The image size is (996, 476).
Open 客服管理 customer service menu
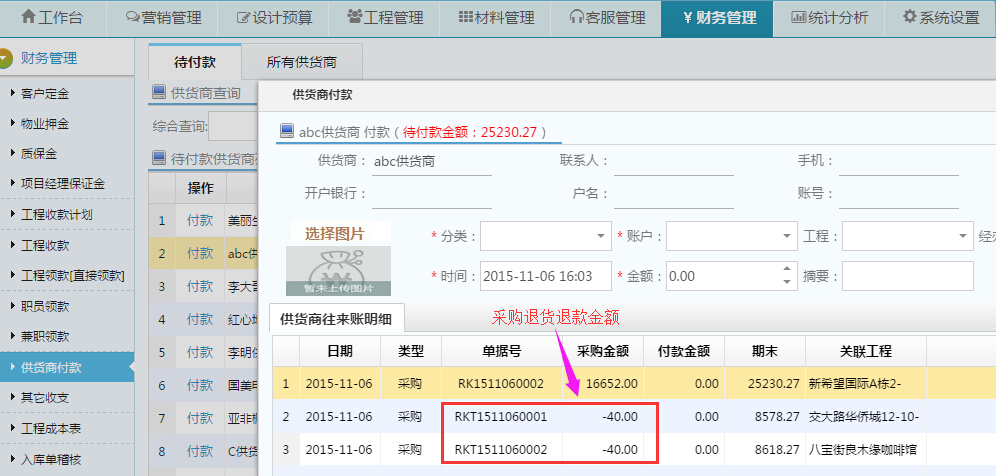pyautogui.click(x=606, y=18)
